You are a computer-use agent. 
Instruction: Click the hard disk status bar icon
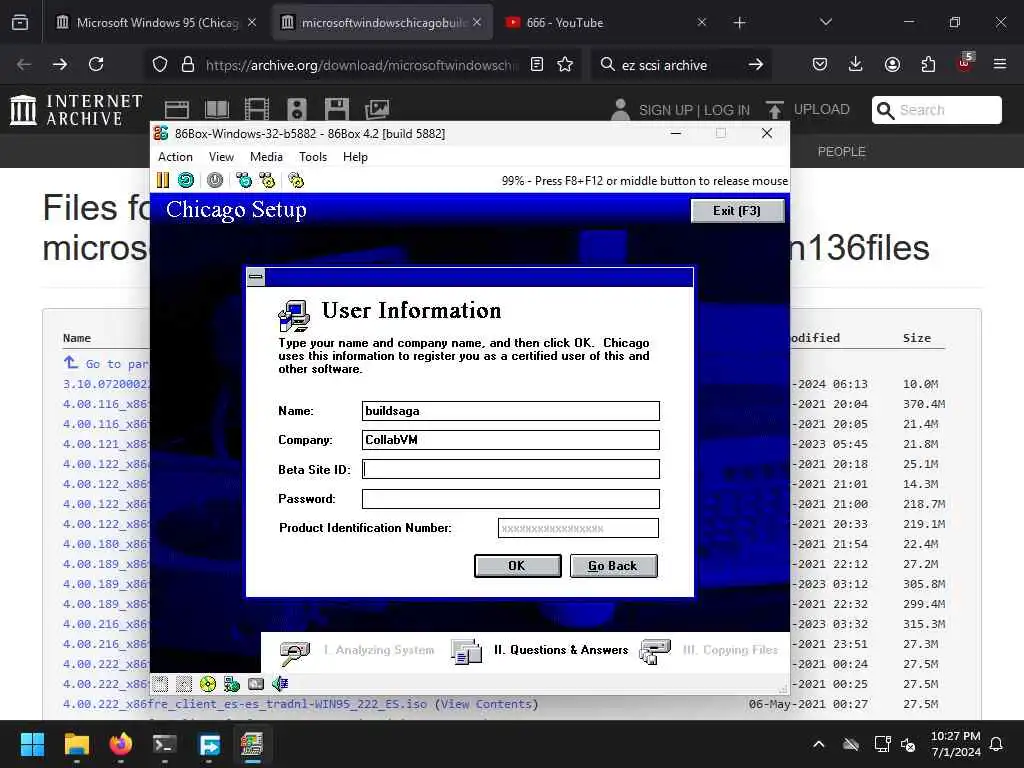(256, 684)
